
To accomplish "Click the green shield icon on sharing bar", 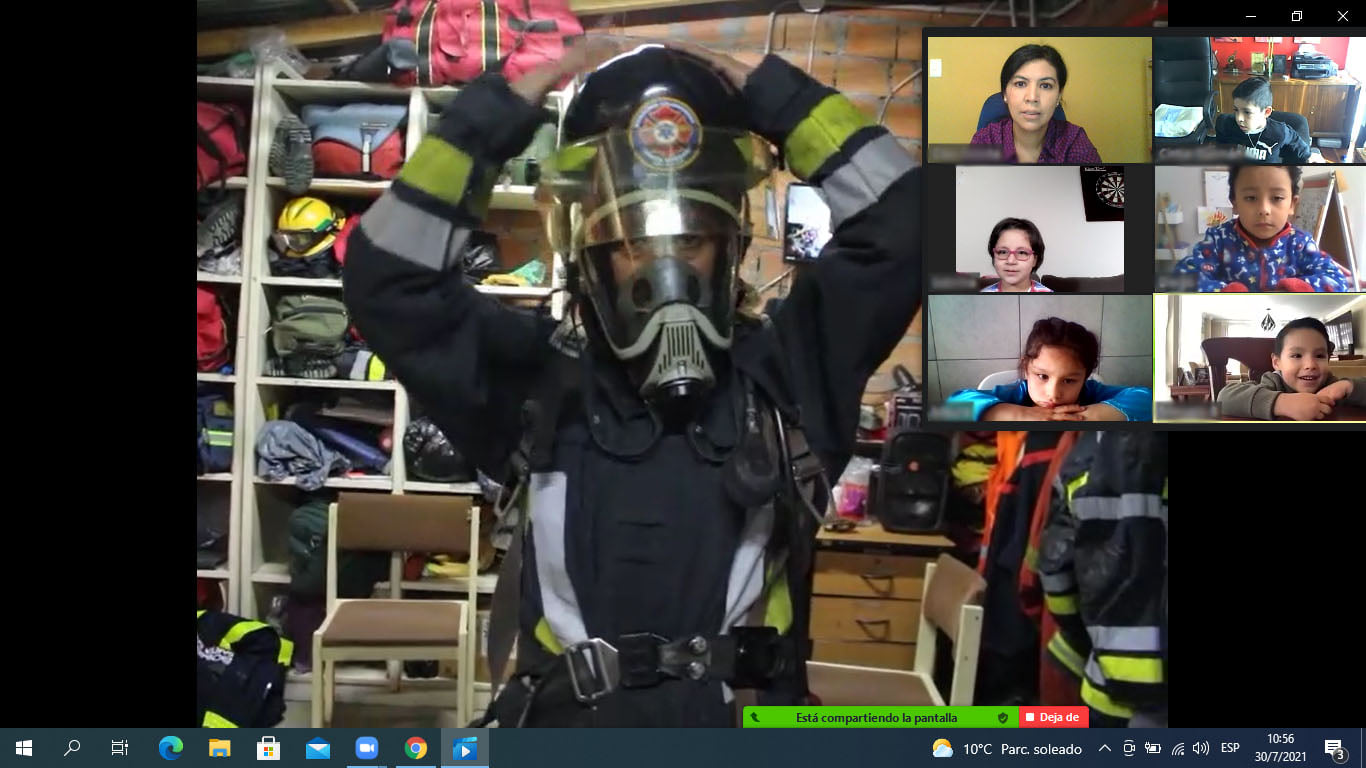I will (x=1003, y=717).
